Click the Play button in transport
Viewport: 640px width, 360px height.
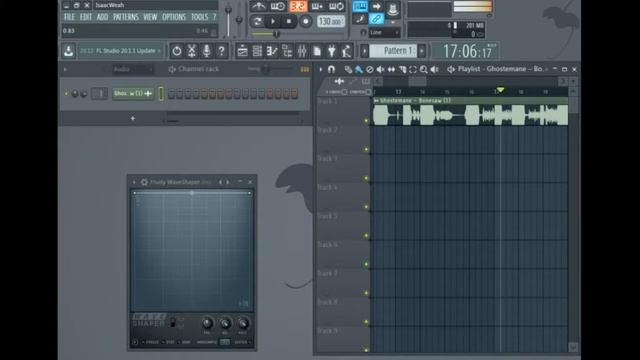tap(273, 21)
